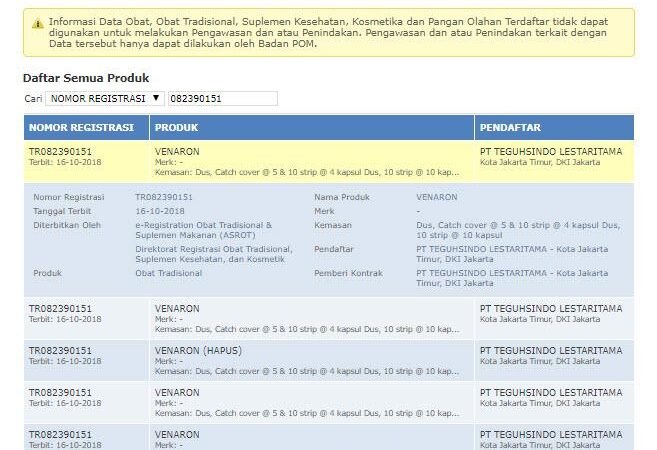This screenshot has height=450, width=657.
Task: Click the Tanggal Terbit value 16-10-2018 in details
Action: (160, 211)
